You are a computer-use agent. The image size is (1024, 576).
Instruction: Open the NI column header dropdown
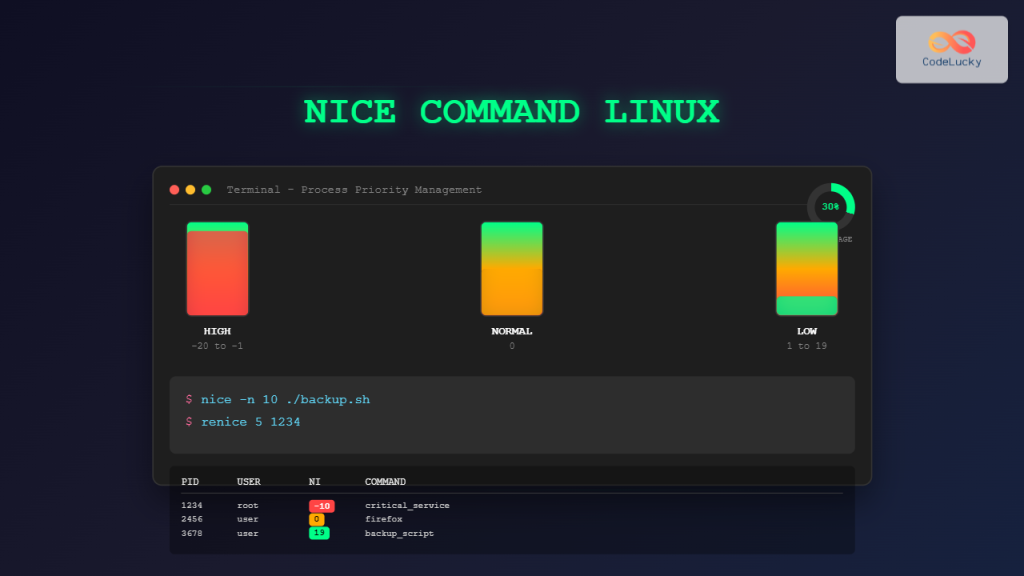pos(314,481)
